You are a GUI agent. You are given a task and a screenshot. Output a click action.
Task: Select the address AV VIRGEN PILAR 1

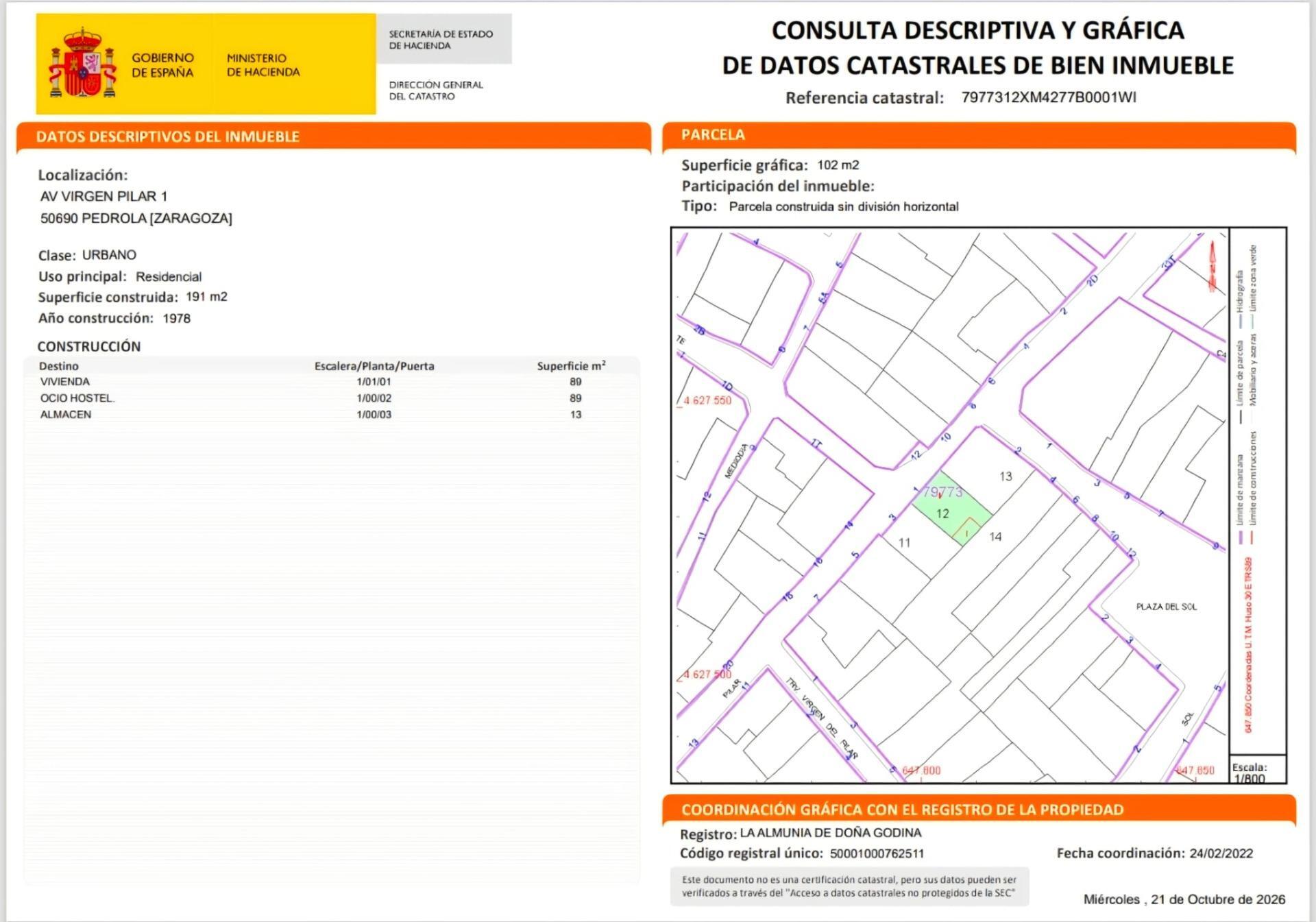103,197
